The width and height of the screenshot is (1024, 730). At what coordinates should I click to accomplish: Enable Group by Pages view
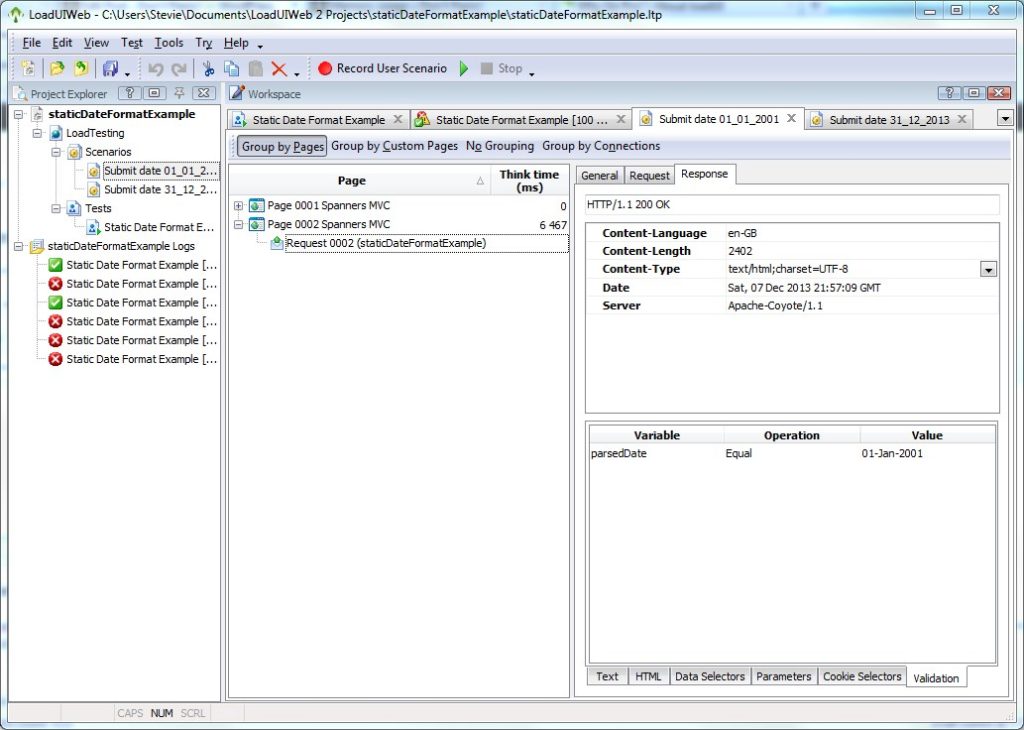(x=282, y=145)
